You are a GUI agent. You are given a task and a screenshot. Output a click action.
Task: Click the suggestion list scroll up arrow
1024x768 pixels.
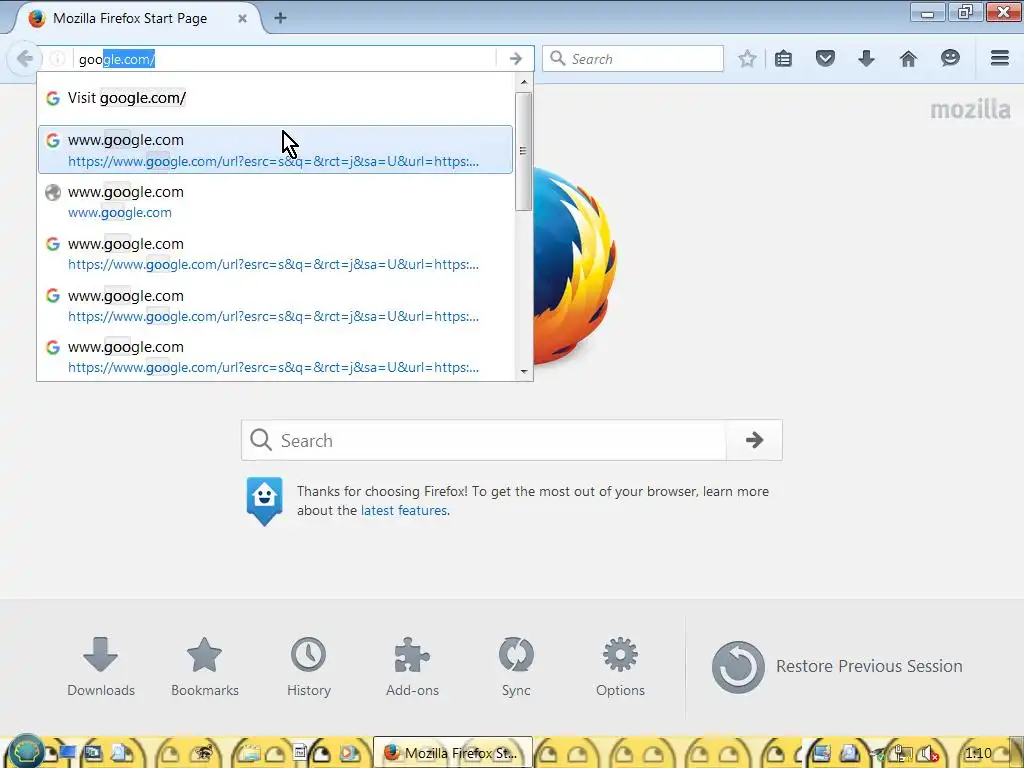tap(524, 82)
